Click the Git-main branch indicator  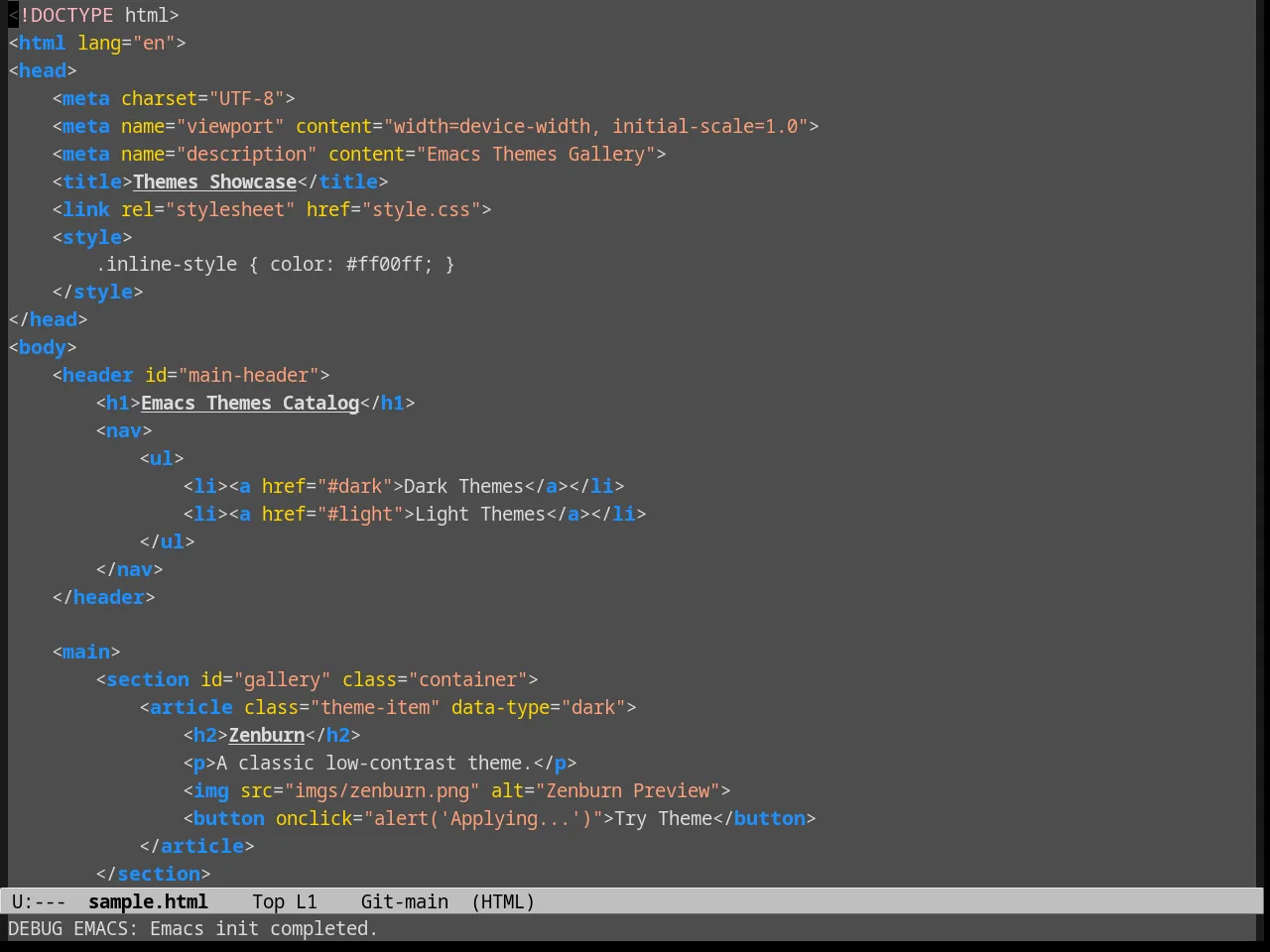(x=405, y=901)
